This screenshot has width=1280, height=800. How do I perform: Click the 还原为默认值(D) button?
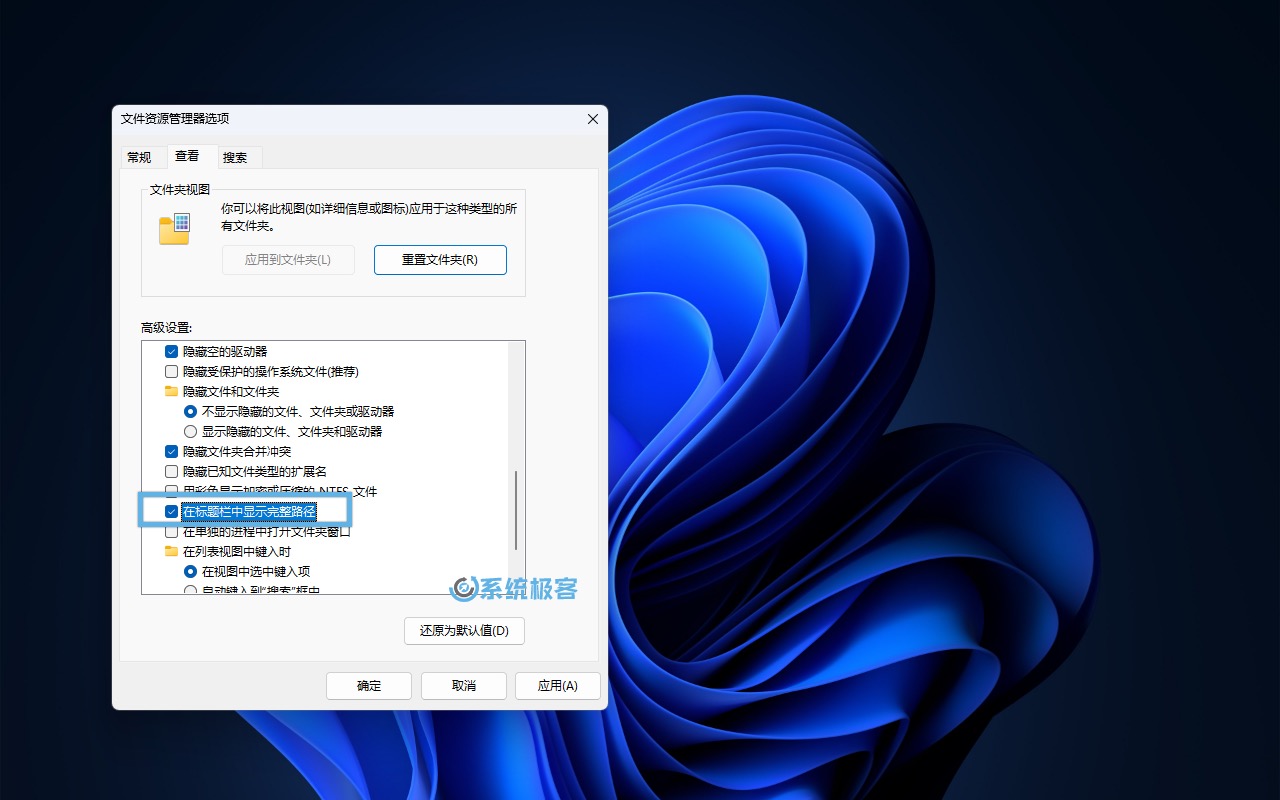[464, 631]
